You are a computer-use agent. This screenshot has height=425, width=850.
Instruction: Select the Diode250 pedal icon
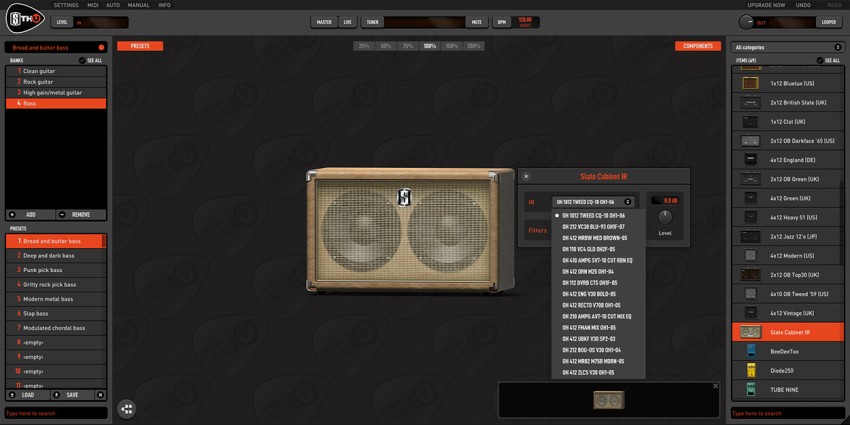click(x=751, y=370)
